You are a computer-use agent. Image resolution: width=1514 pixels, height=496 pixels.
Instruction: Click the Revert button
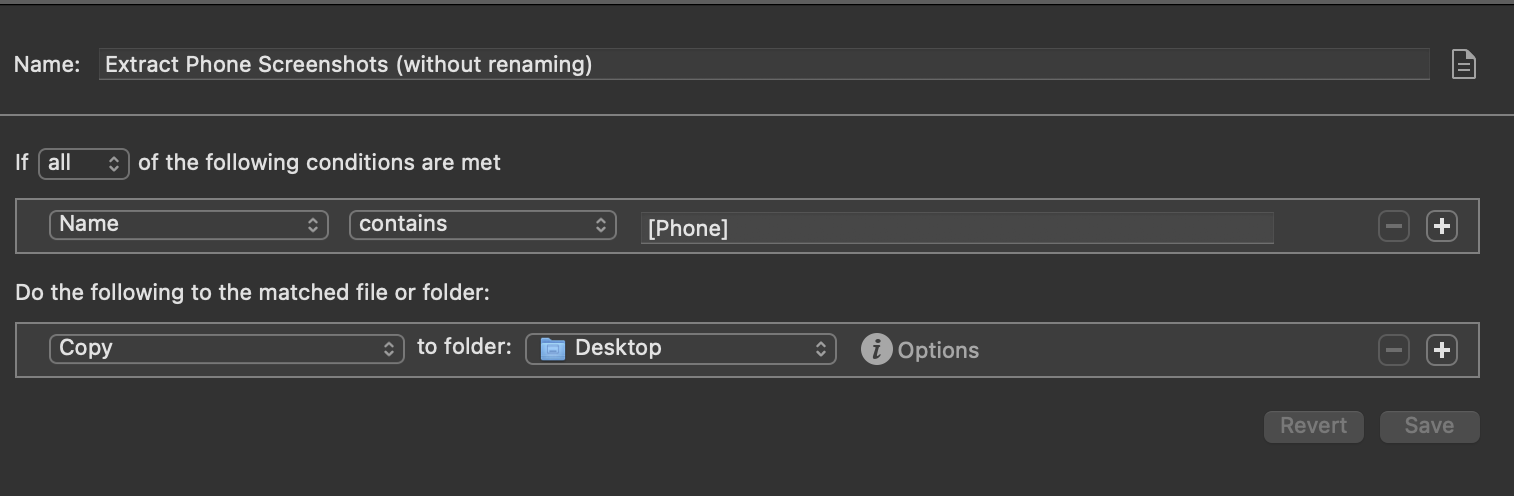(x=1313, y=426)
